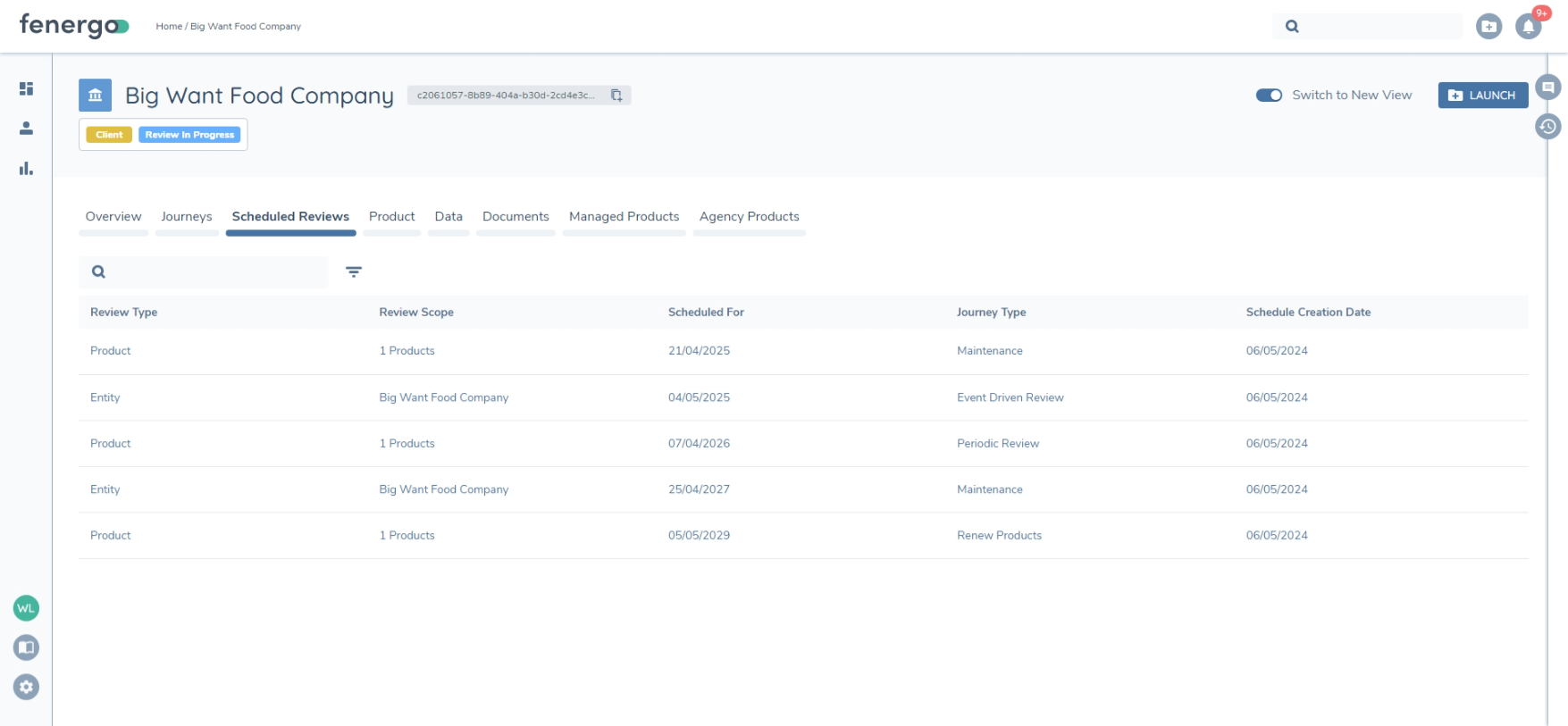
Task: Click the search magnifier in top bar
Action: coord(1292,26)
